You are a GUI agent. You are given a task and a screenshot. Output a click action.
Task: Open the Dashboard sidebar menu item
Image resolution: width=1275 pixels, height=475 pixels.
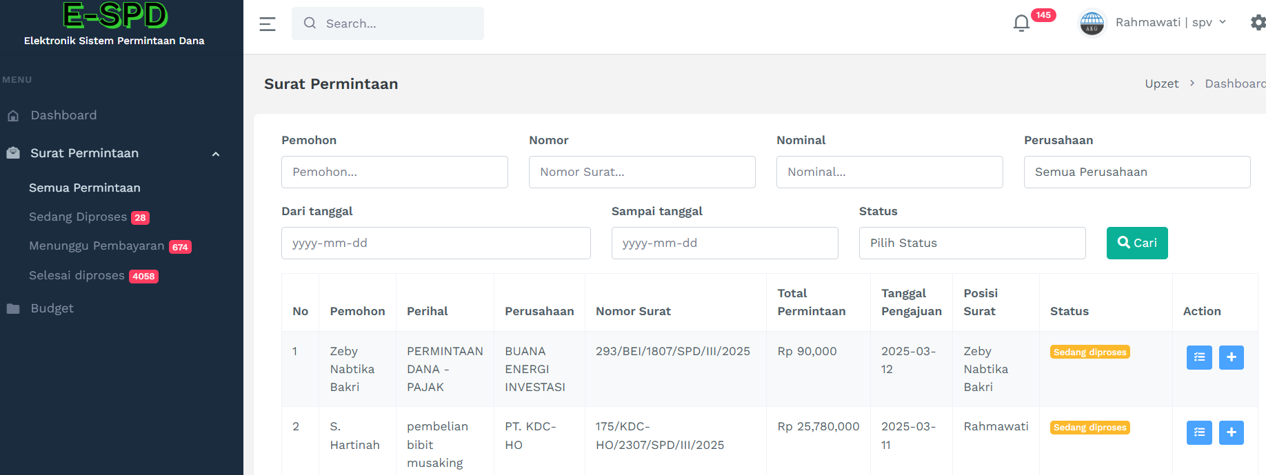point(63,115)
